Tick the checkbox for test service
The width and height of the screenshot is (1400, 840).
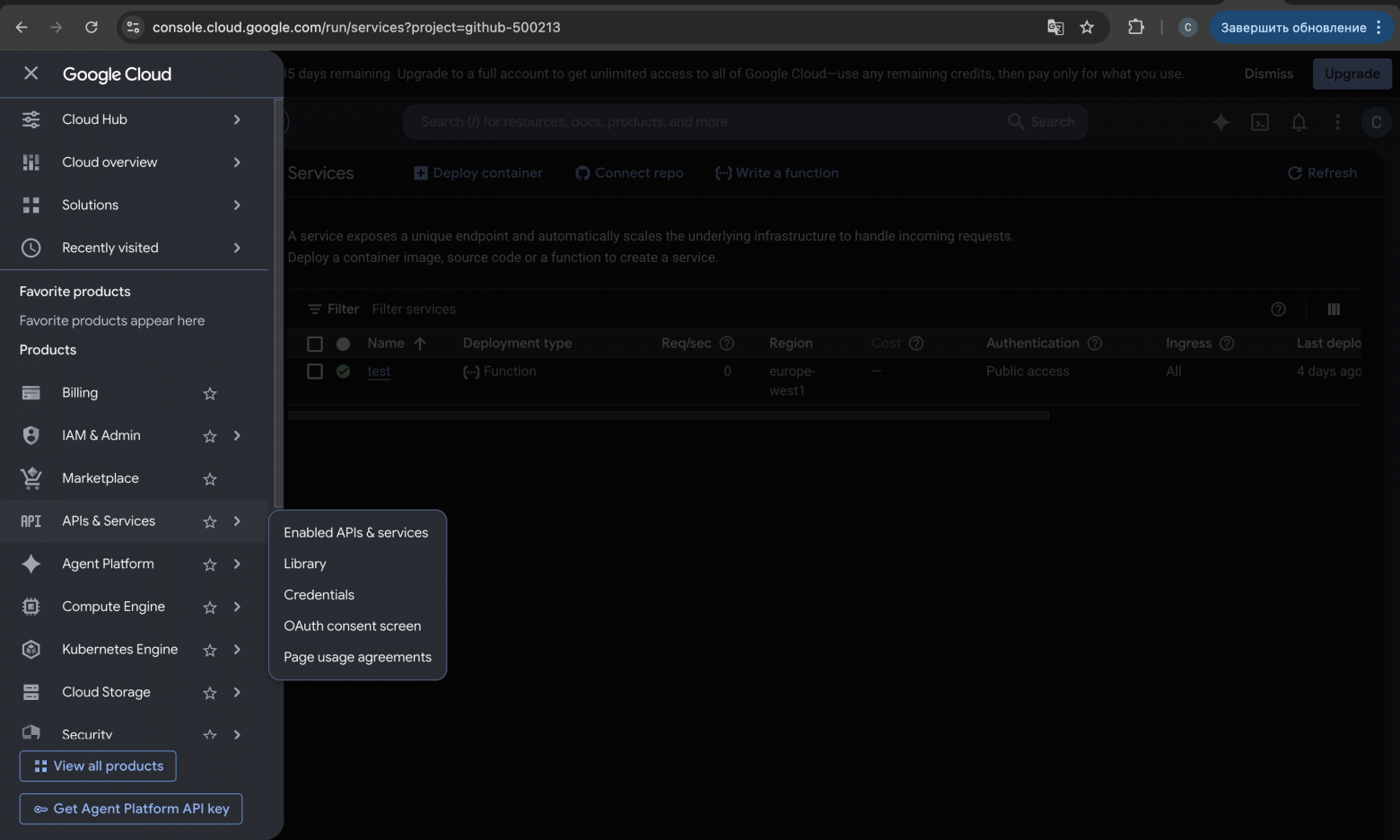click(315, 371)
